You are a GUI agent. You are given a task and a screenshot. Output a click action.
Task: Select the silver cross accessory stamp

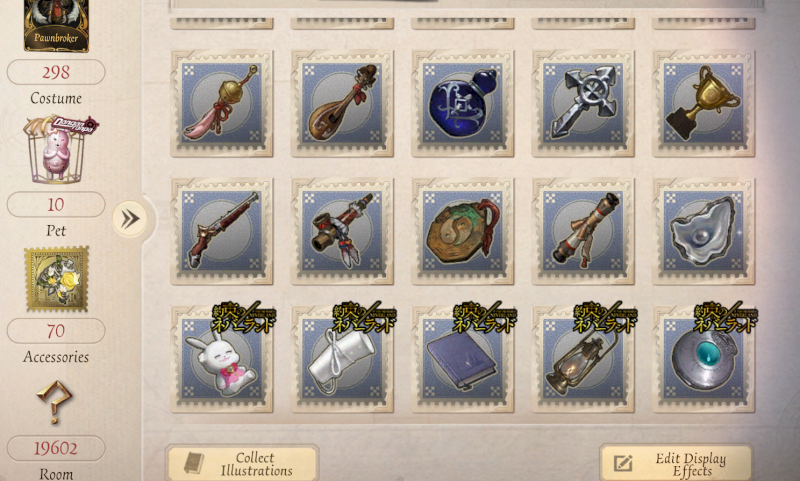pyautogui.click(x=583, y=103)
